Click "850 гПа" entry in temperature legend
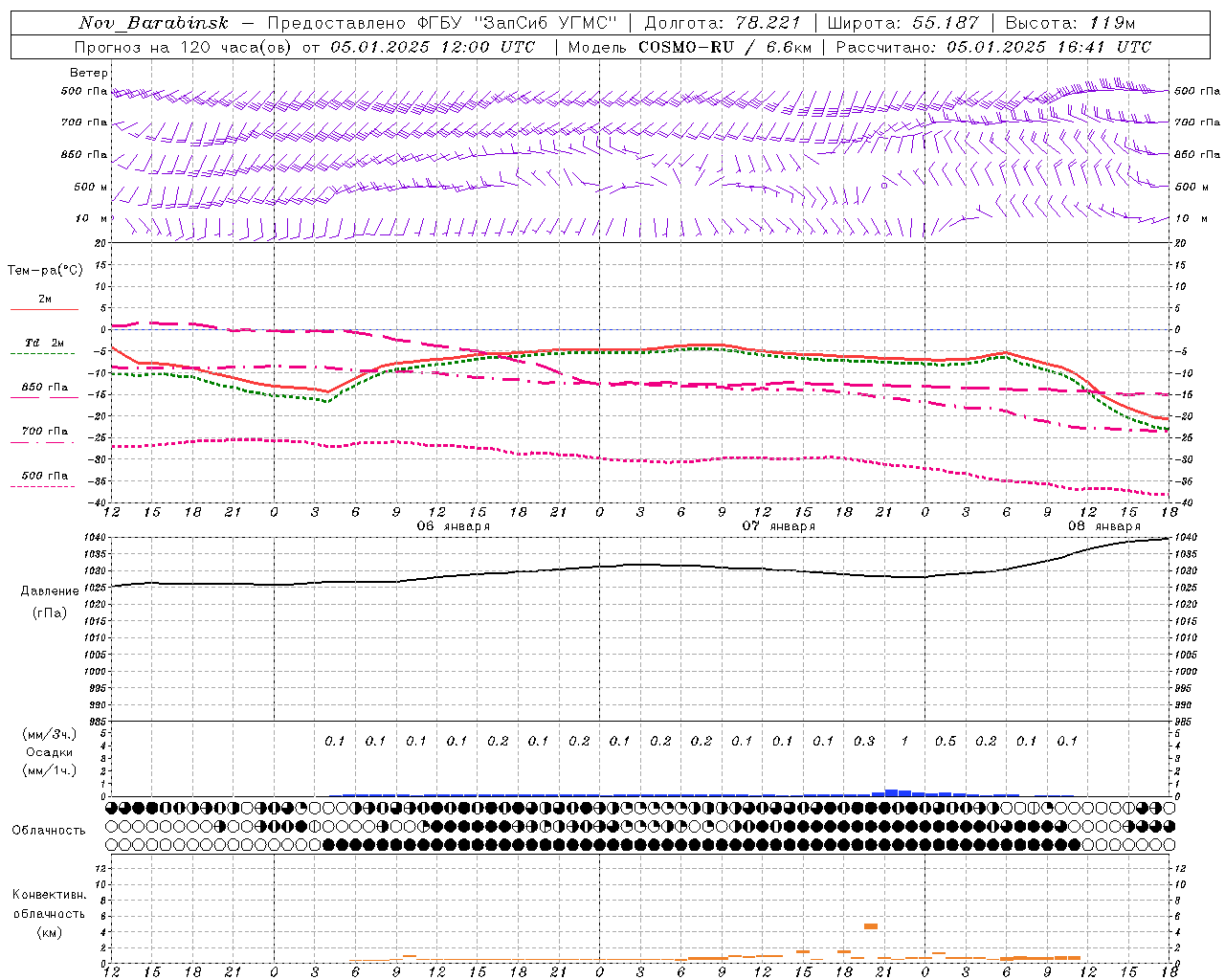Image resolution: width=1225 pixels, height=980 pixels. pyautogui.click(x=45, y=388)
